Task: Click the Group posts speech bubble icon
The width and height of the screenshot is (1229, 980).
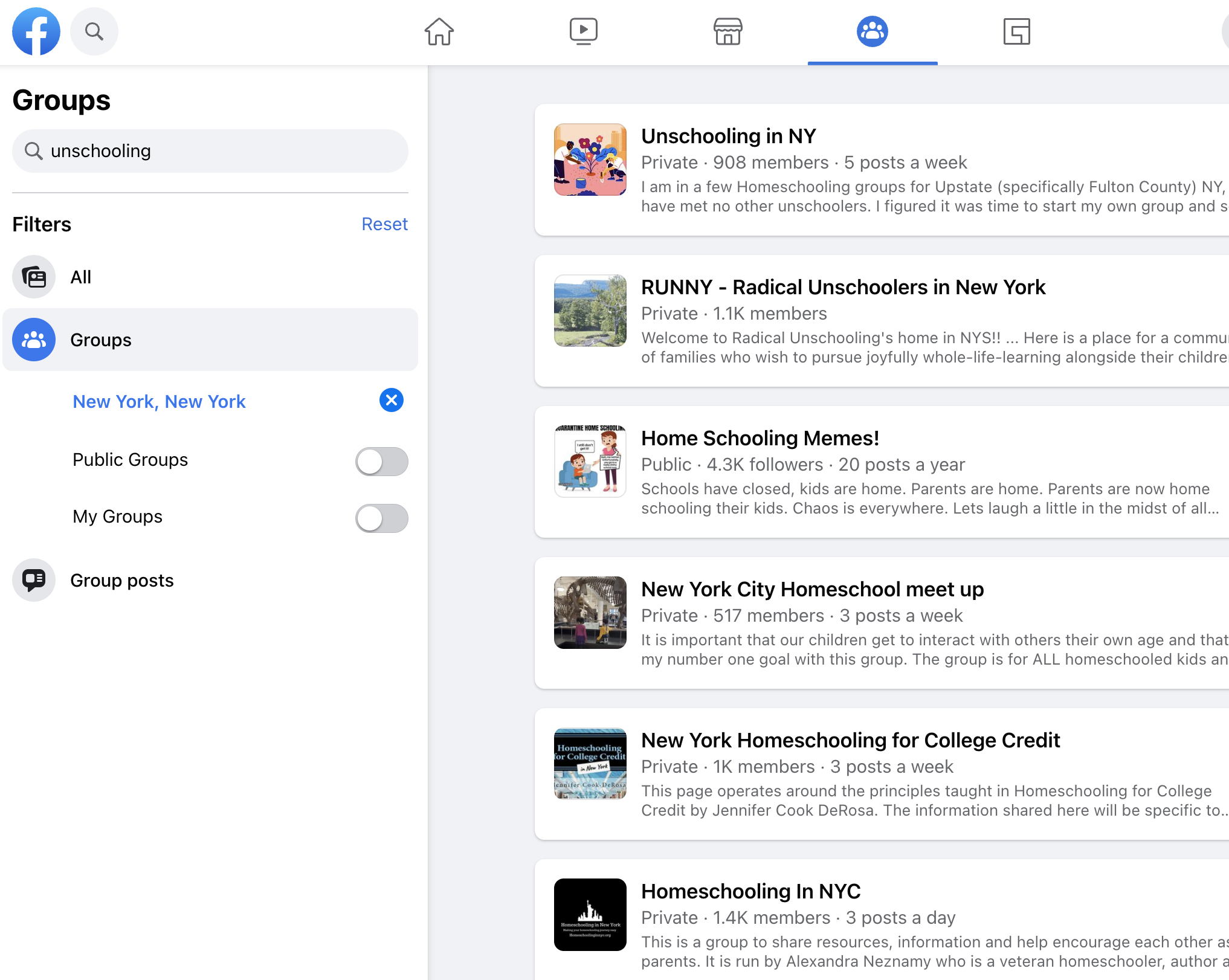Action: tap(34, 580)
